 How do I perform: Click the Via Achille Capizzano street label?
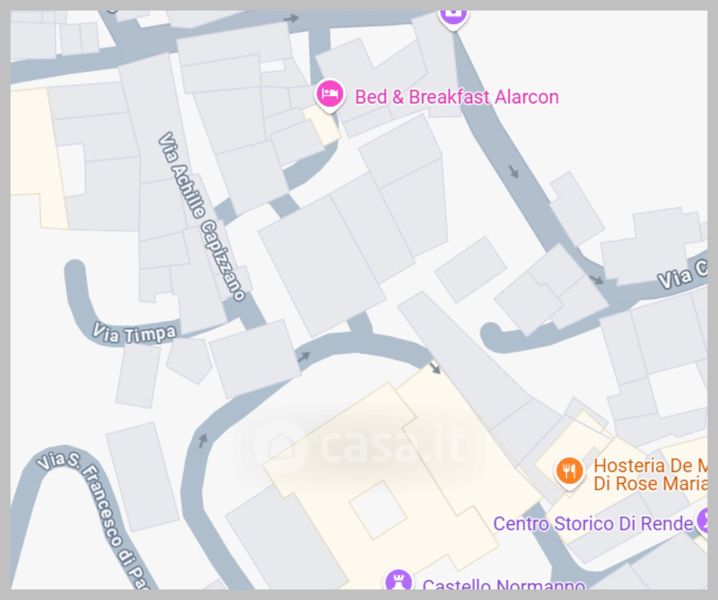pos(202,217)
